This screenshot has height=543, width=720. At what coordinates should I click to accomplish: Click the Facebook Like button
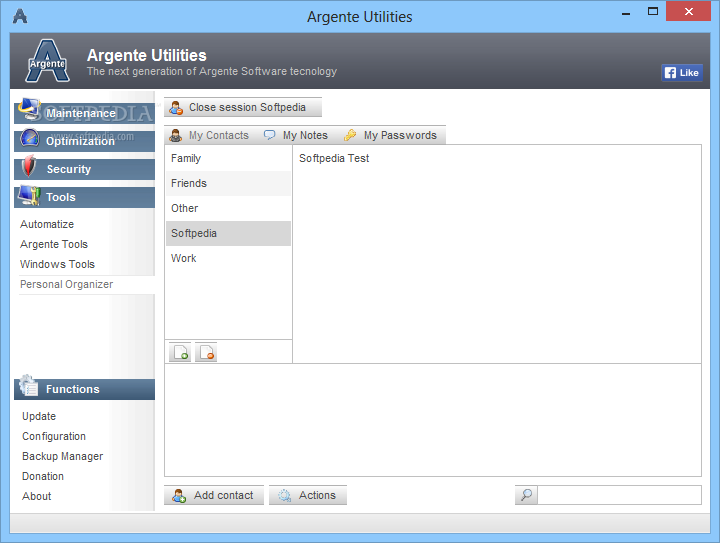(x=682, y=73)
